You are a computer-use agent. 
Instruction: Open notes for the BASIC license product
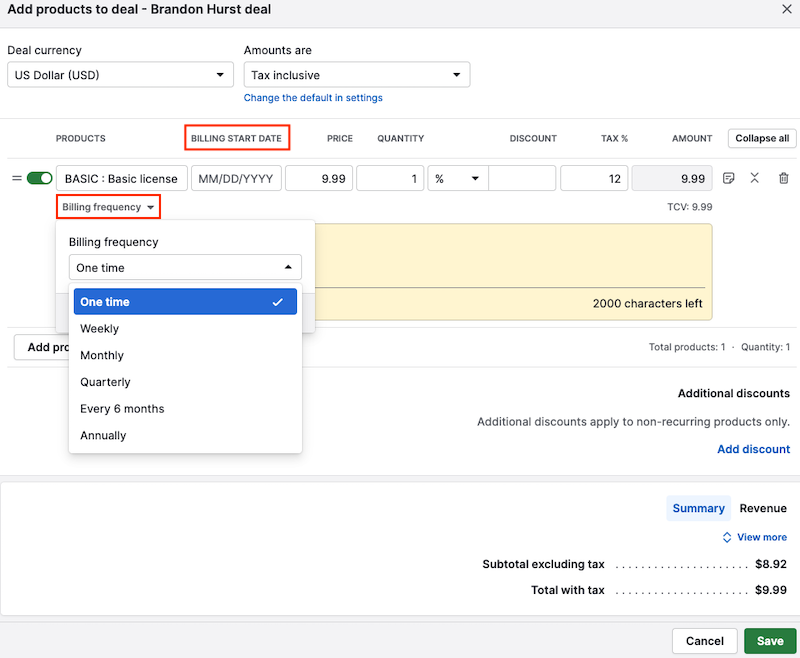pyautogui.click(x=728, y=178)
